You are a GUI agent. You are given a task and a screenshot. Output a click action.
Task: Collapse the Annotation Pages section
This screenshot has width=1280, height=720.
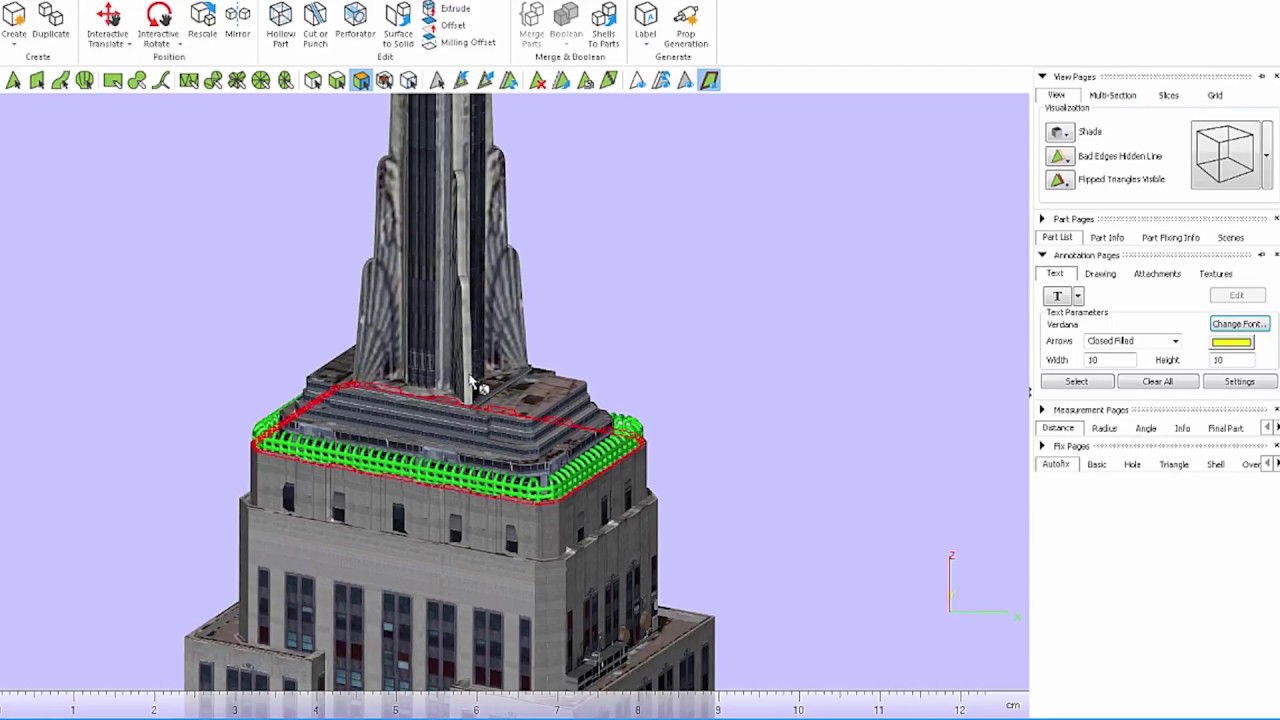(1042, 255)
